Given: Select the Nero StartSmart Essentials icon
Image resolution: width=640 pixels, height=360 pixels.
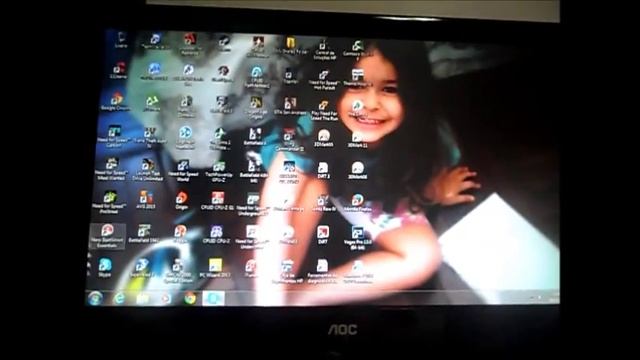Looking at the screenshot, I should 107,236.
